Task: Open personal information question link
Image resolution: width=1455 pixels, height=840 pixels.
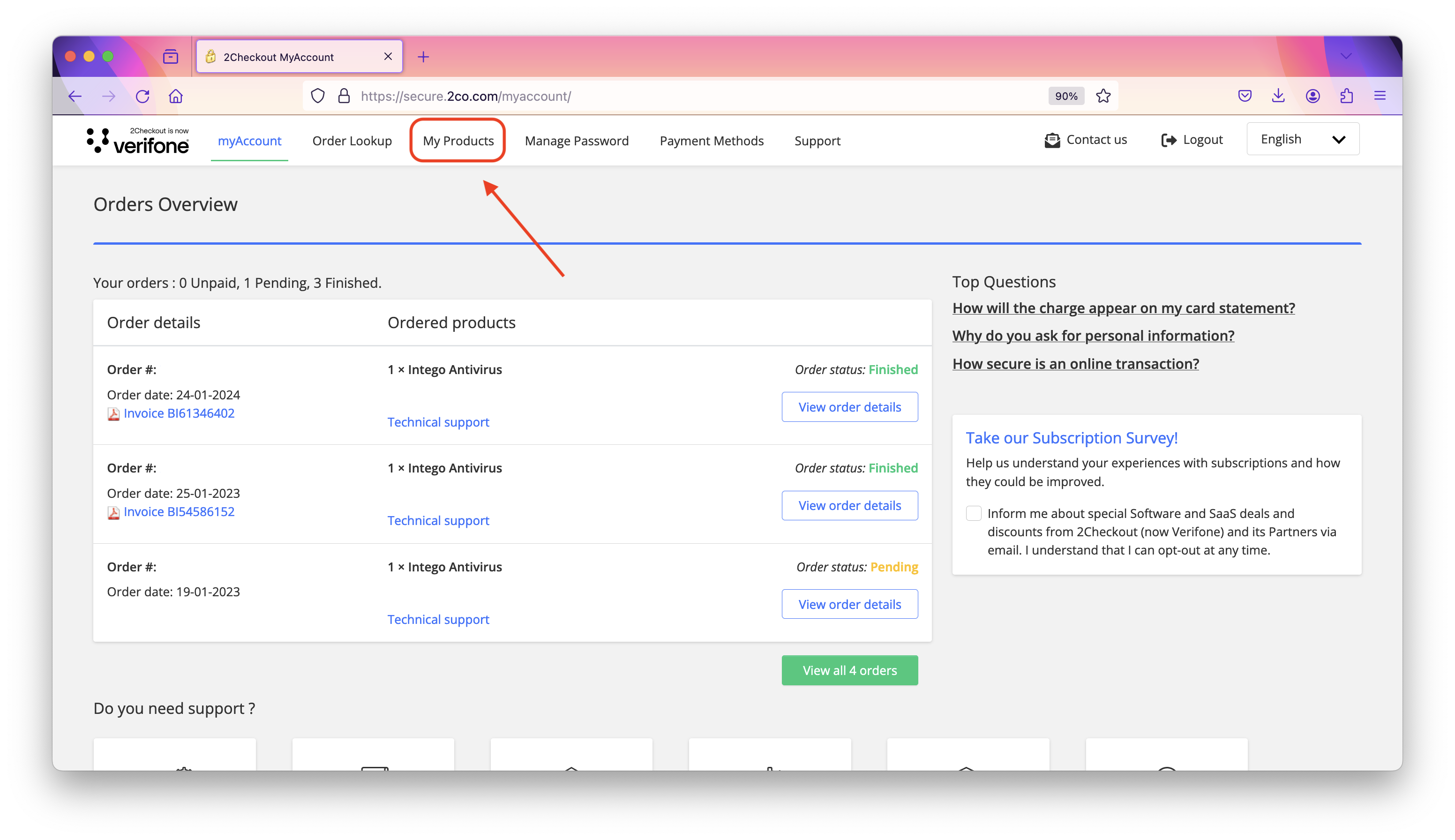Action: (x=1093, y=336)
